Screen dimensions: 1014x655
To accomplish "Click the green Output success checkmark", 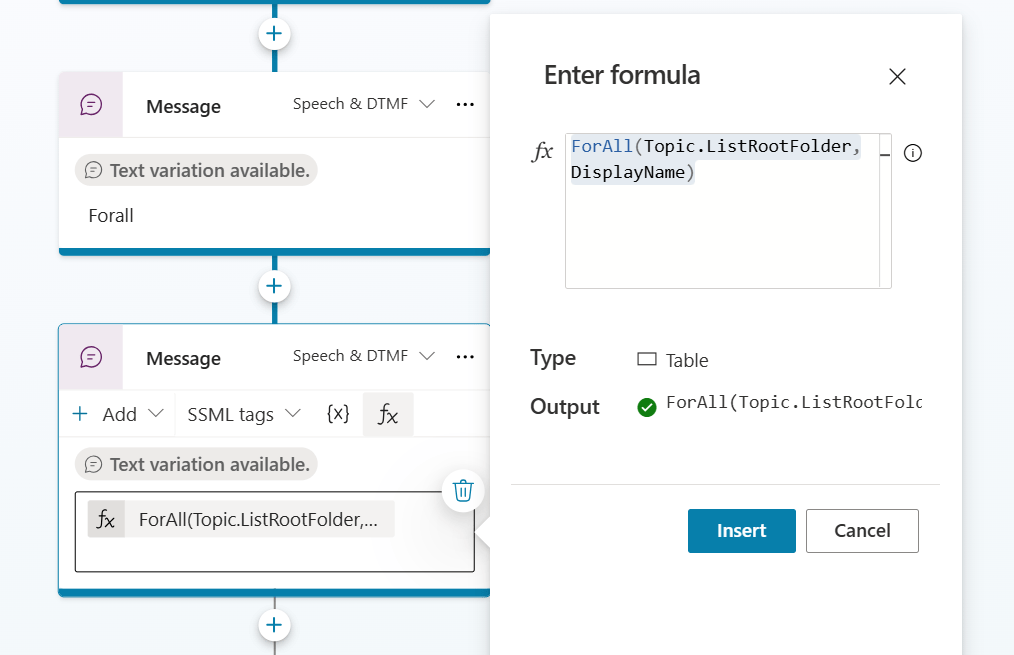I will click(x=647, y=407).
